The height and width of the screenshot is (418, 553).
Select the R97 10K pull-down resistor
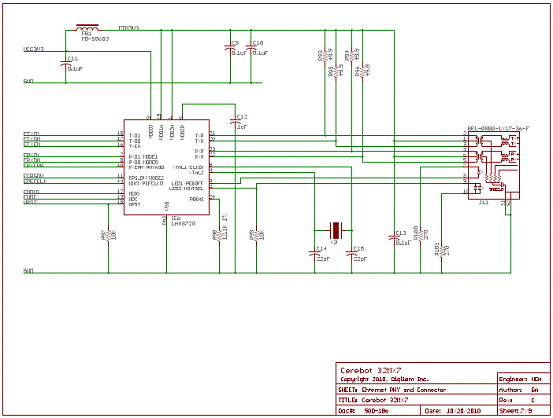(108, 235)
